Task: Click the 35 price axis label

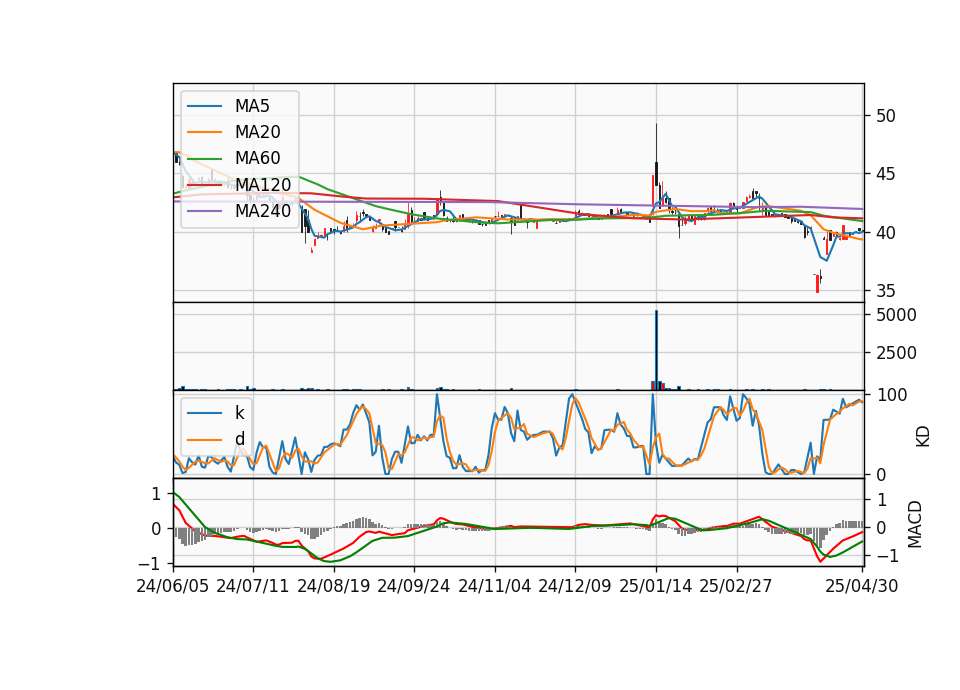Action: [x=885, y=291]
